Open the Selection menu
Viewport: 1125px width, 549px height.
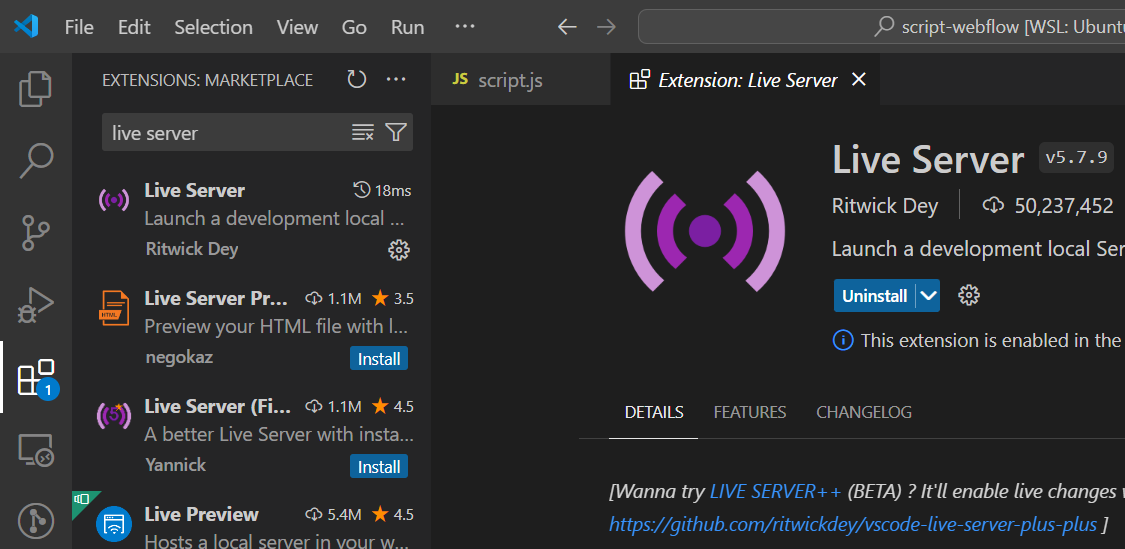[213, 27]
